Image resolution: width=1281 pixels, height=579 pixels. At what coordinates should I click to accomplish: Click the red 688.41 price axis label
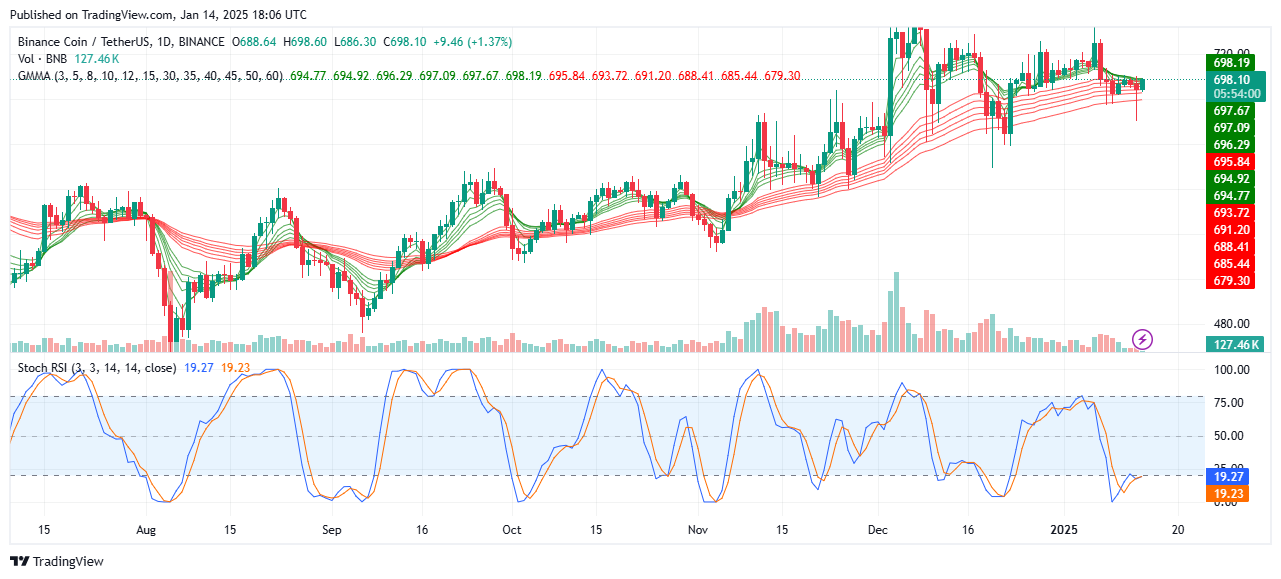tap(1231, 247)
